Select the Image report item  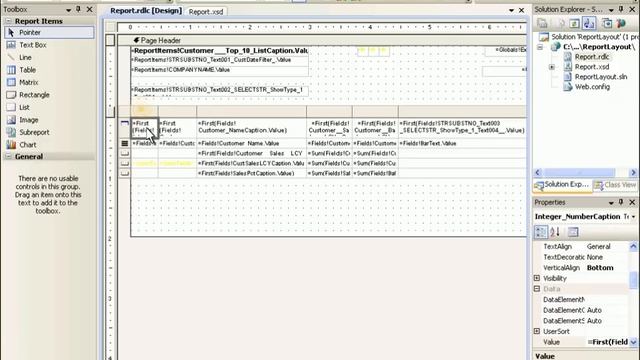(x=49, y=120)
